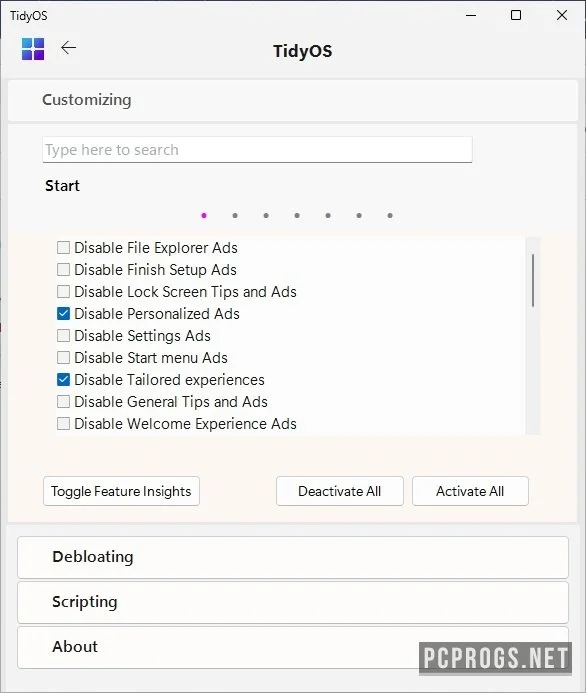Click the vertical scrollbar of the ads list

[533, 336]
